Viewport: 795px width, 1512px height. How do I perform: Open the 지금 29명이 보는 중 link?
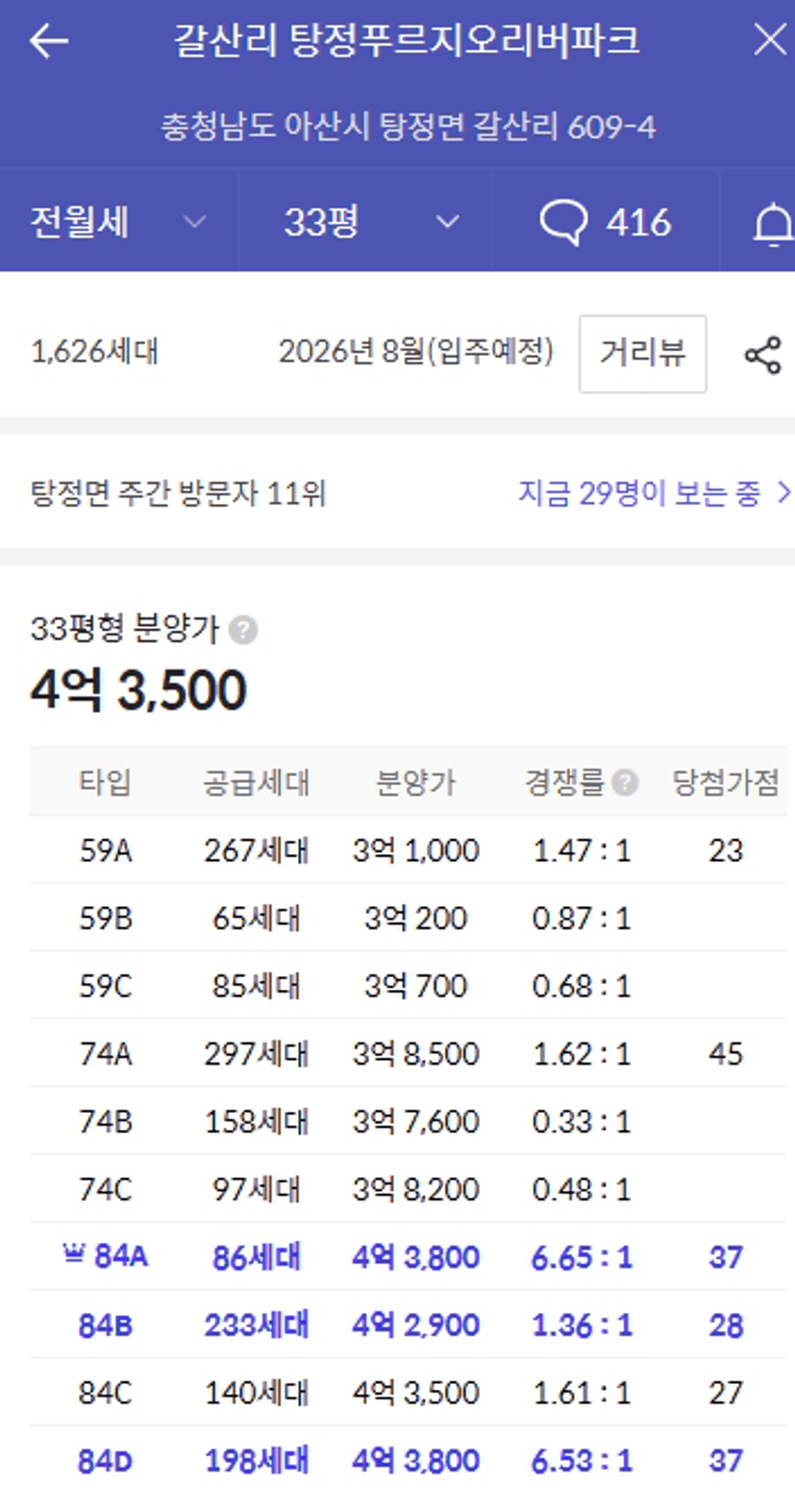click(655, 493)
